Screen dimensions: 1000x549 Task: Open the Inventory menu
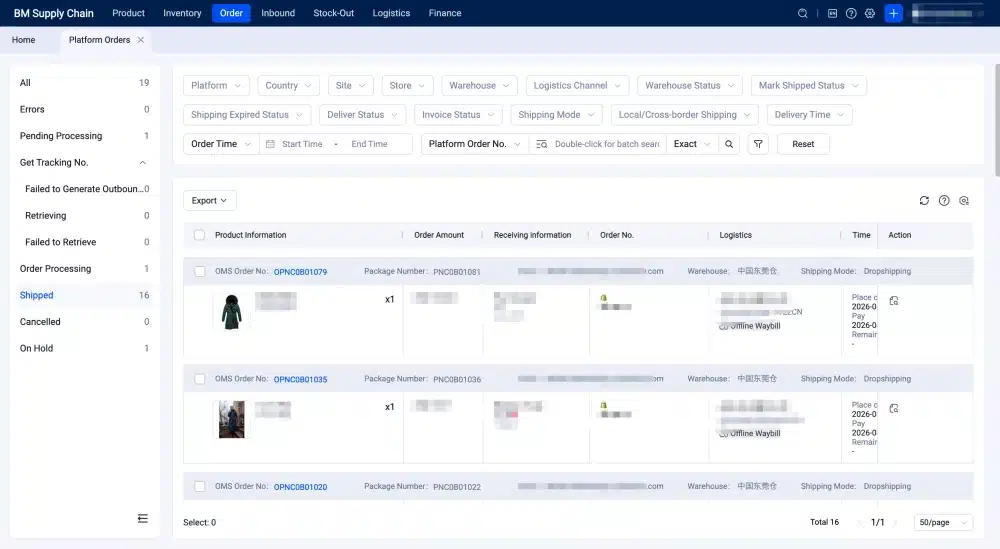pyautogui.click(x=182, y=13)
